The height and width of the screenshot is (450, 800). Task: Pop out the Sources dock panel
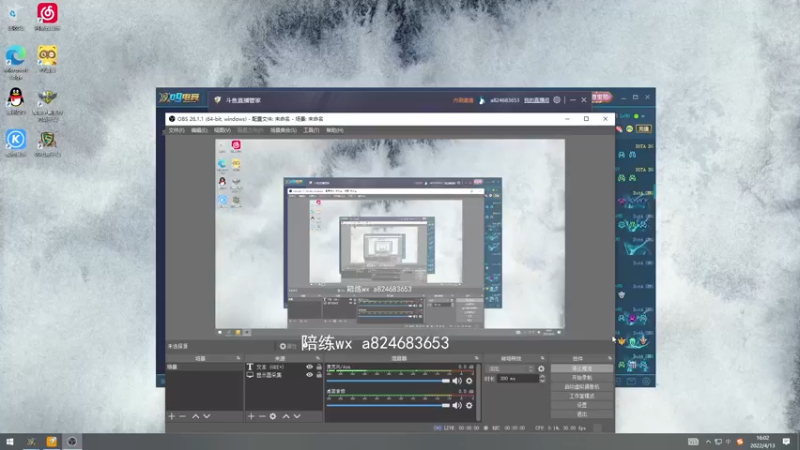318,359
